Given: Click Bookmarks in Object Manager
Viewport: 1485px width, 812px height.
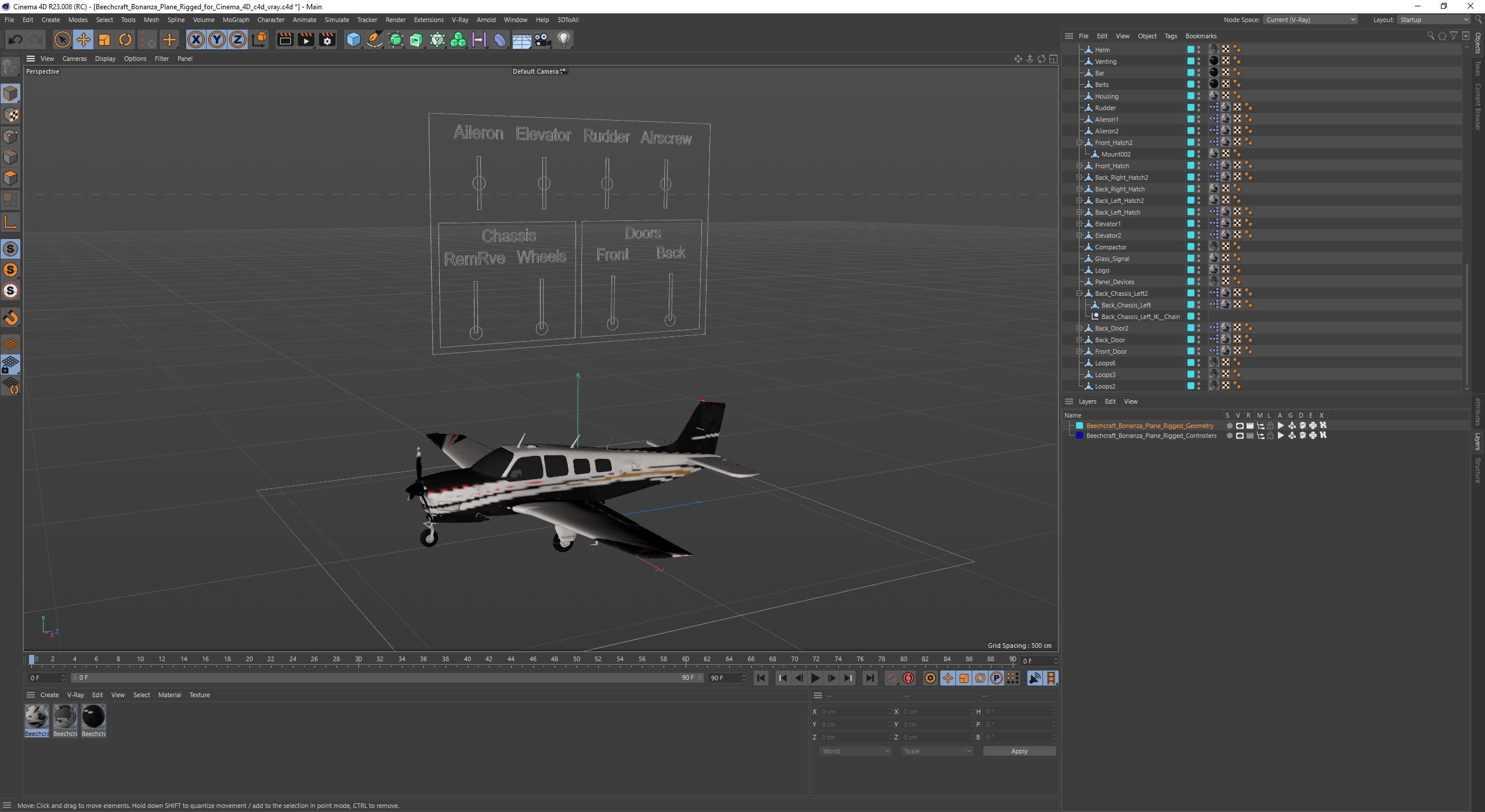Looking at the screenshot, I should [1201, 36].
